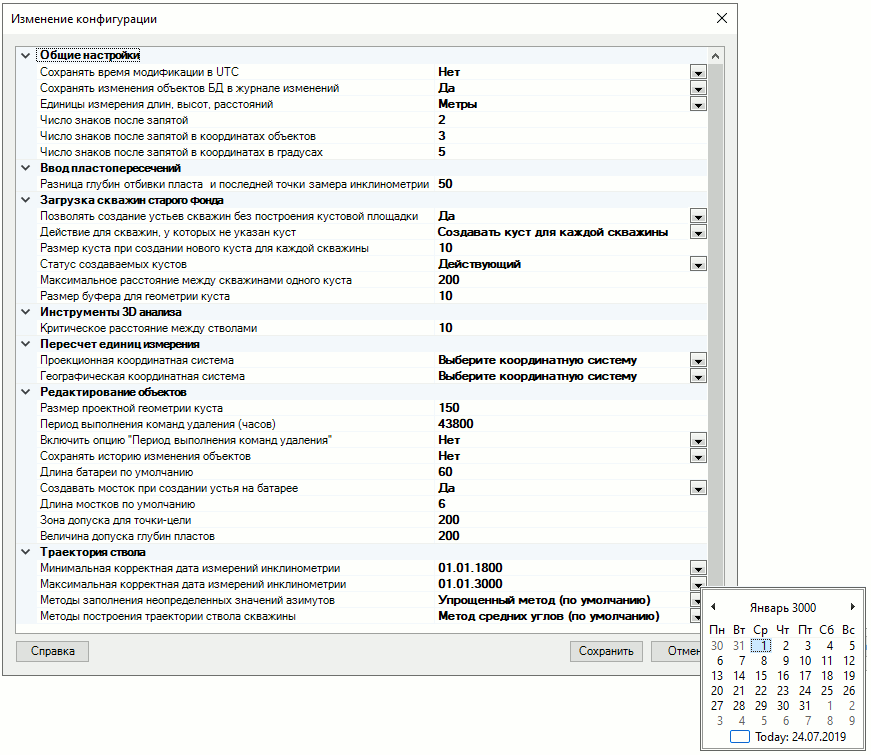Collapse Загрузка скважин старого фонда section
Image resolution: width=871 pixels, height=755 pixels.
click(26, 200)
